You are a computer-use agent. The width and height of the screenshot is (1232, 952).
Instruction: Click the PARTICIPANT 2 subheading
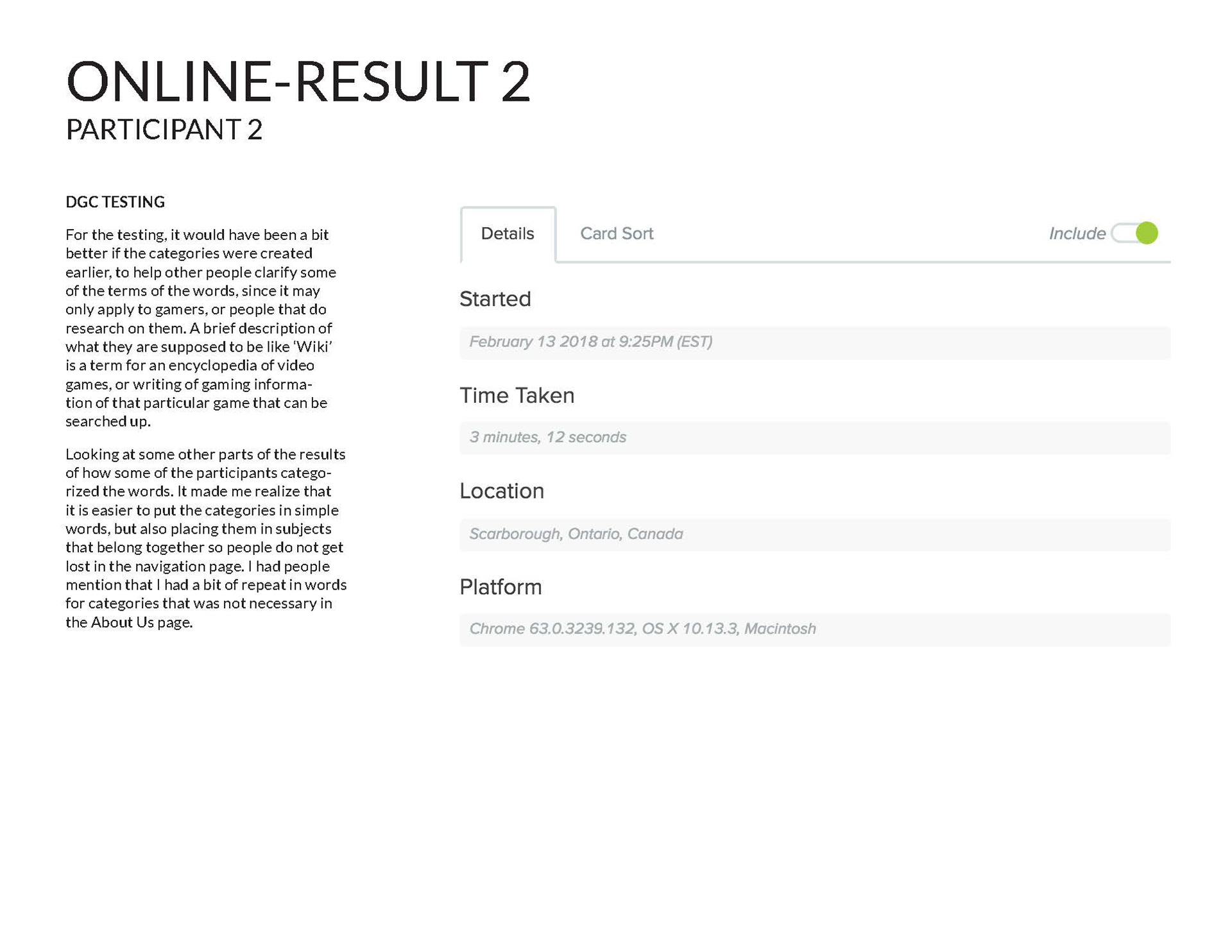coord(164,130)
